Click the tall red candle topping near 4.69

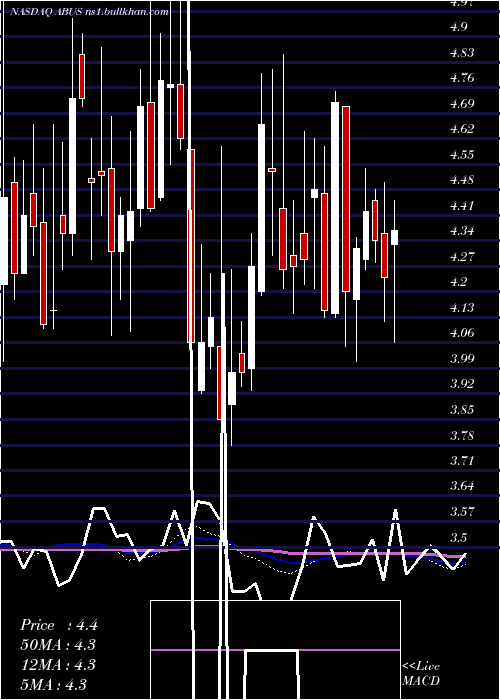[346, 199]
